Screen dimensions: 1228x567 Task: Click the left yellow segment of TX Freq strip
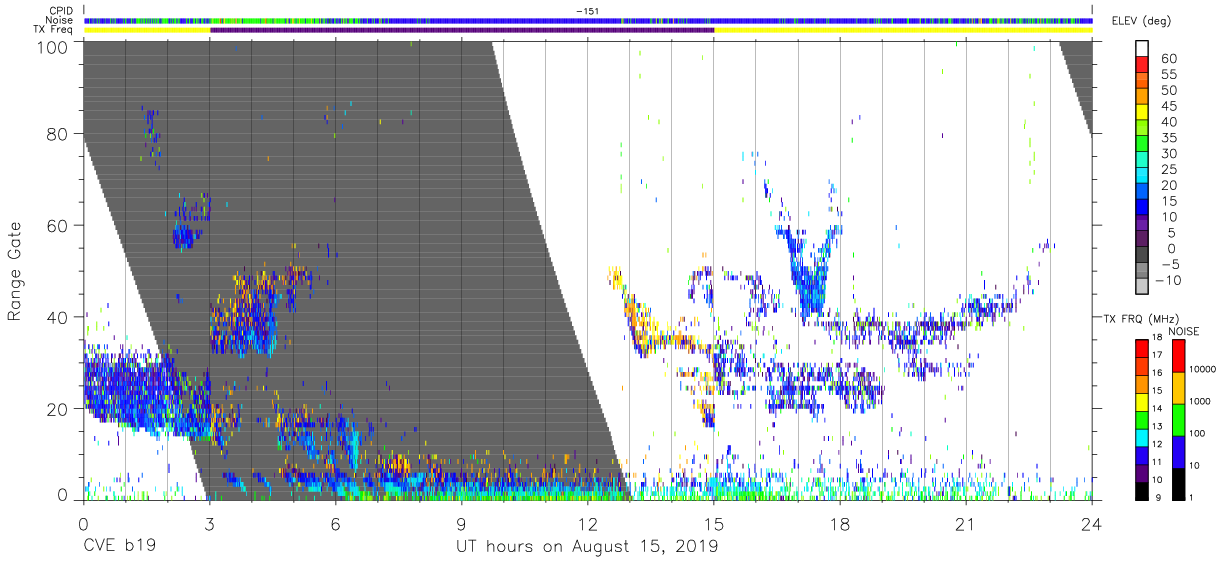pos(147,30)
